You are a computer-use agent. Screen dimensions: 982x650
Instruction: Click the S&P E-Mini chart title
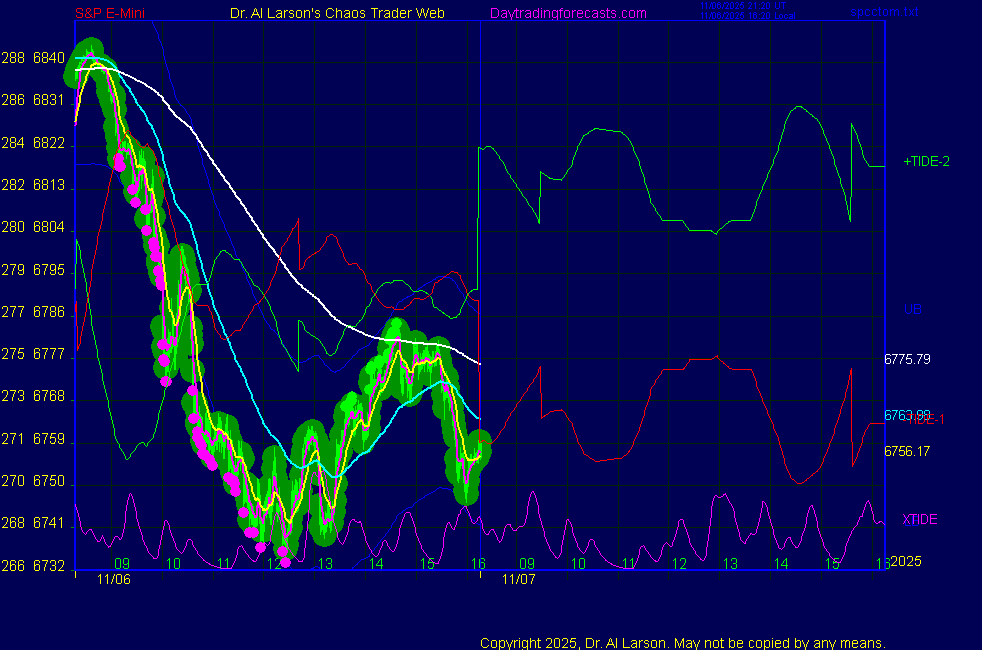tap(110, 13)
